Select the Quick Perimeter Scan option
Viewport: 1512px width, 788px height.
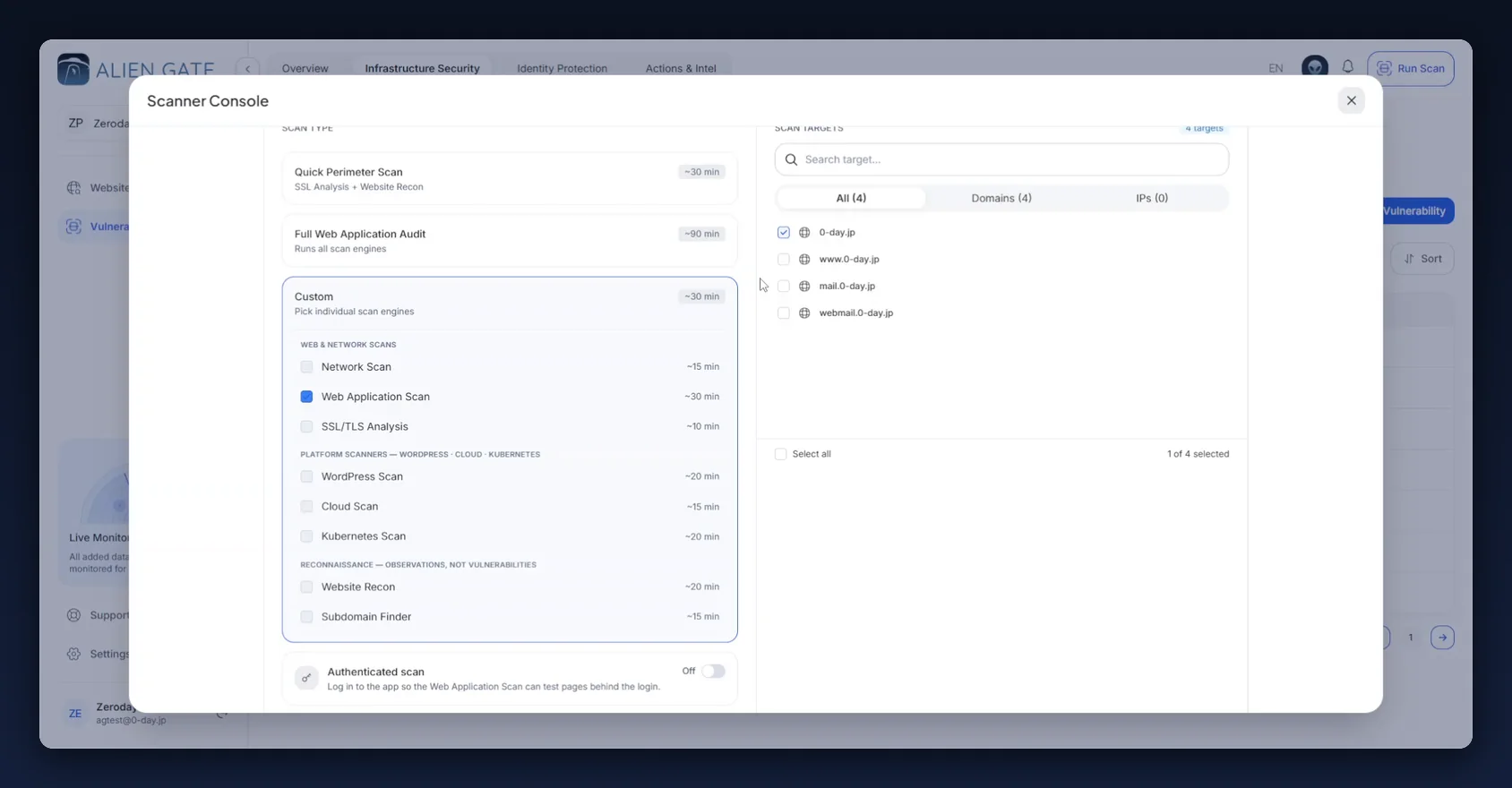510,179
